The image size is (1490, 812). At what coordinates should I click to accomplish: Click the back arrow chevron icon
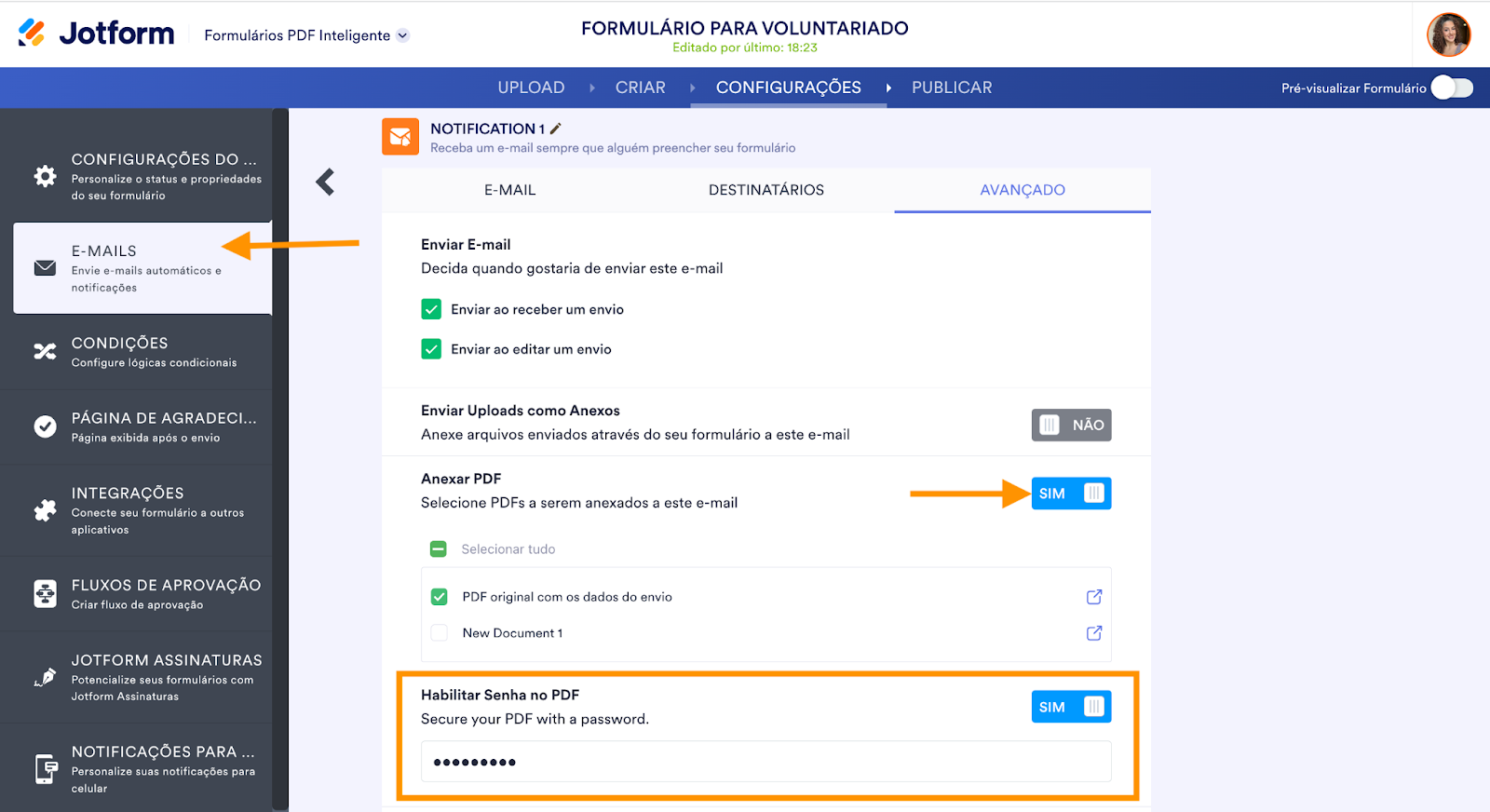tap(325, 182)
